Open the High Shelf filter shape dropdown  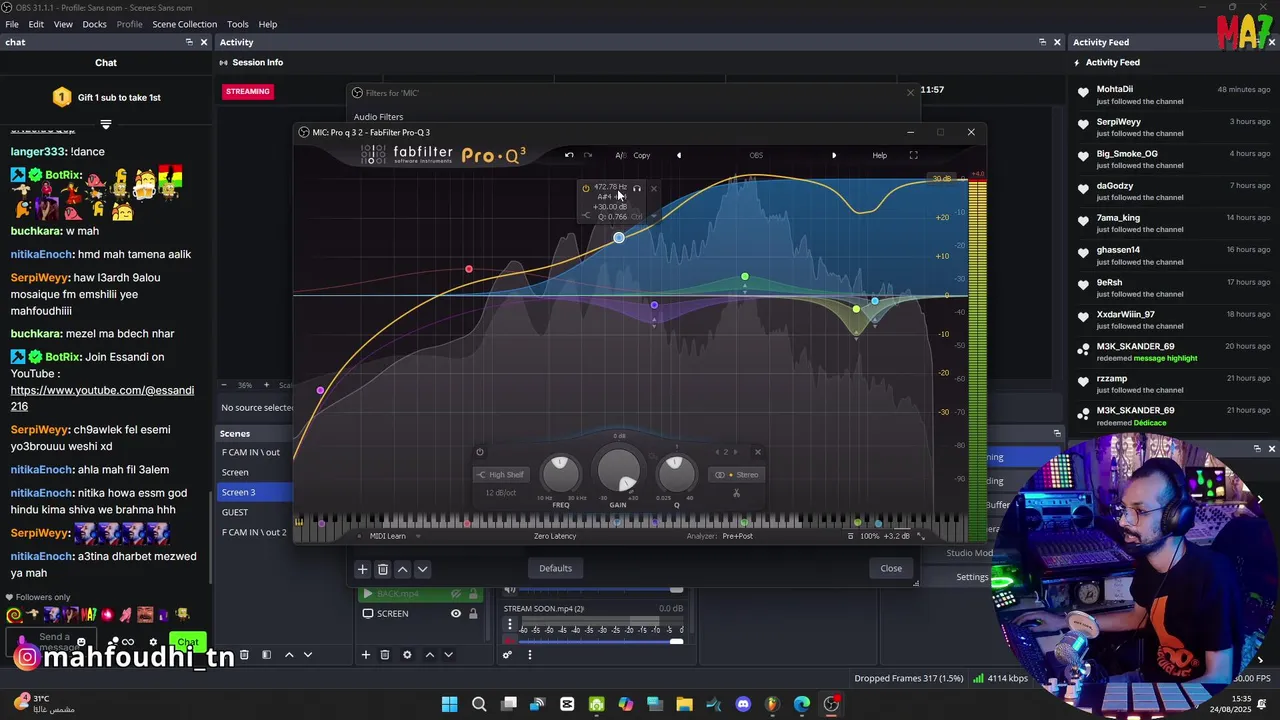click(501, 475)
